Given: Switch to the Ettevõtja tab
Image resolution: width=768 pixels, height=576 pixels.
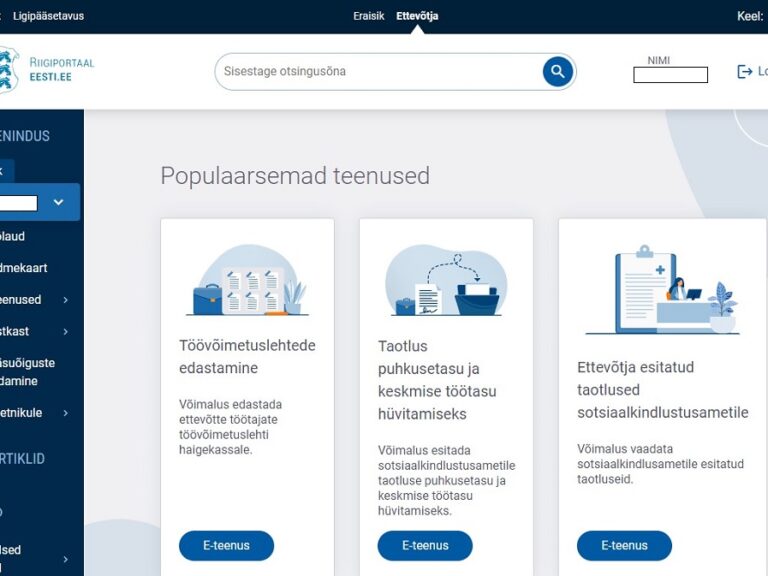Looking at the screenshot, I should tap(417, 16).
